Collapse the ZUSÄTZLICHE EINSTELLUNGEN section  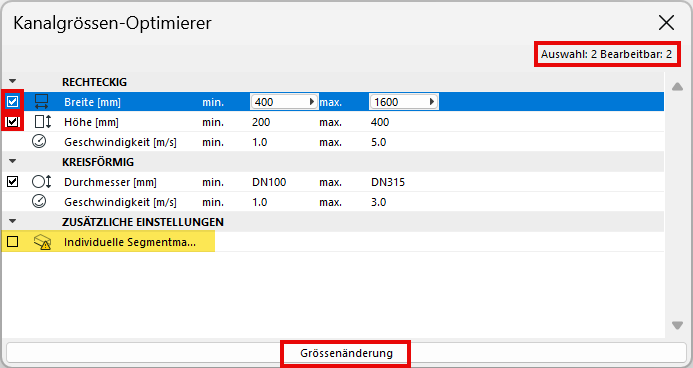coord(12,221)
